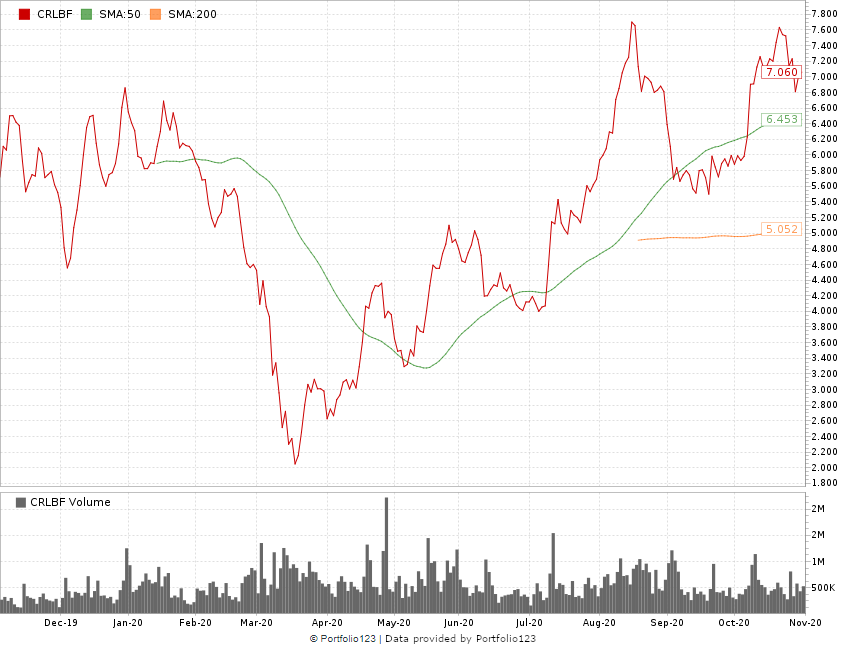Click the Sep-20 date axis label

667,623
